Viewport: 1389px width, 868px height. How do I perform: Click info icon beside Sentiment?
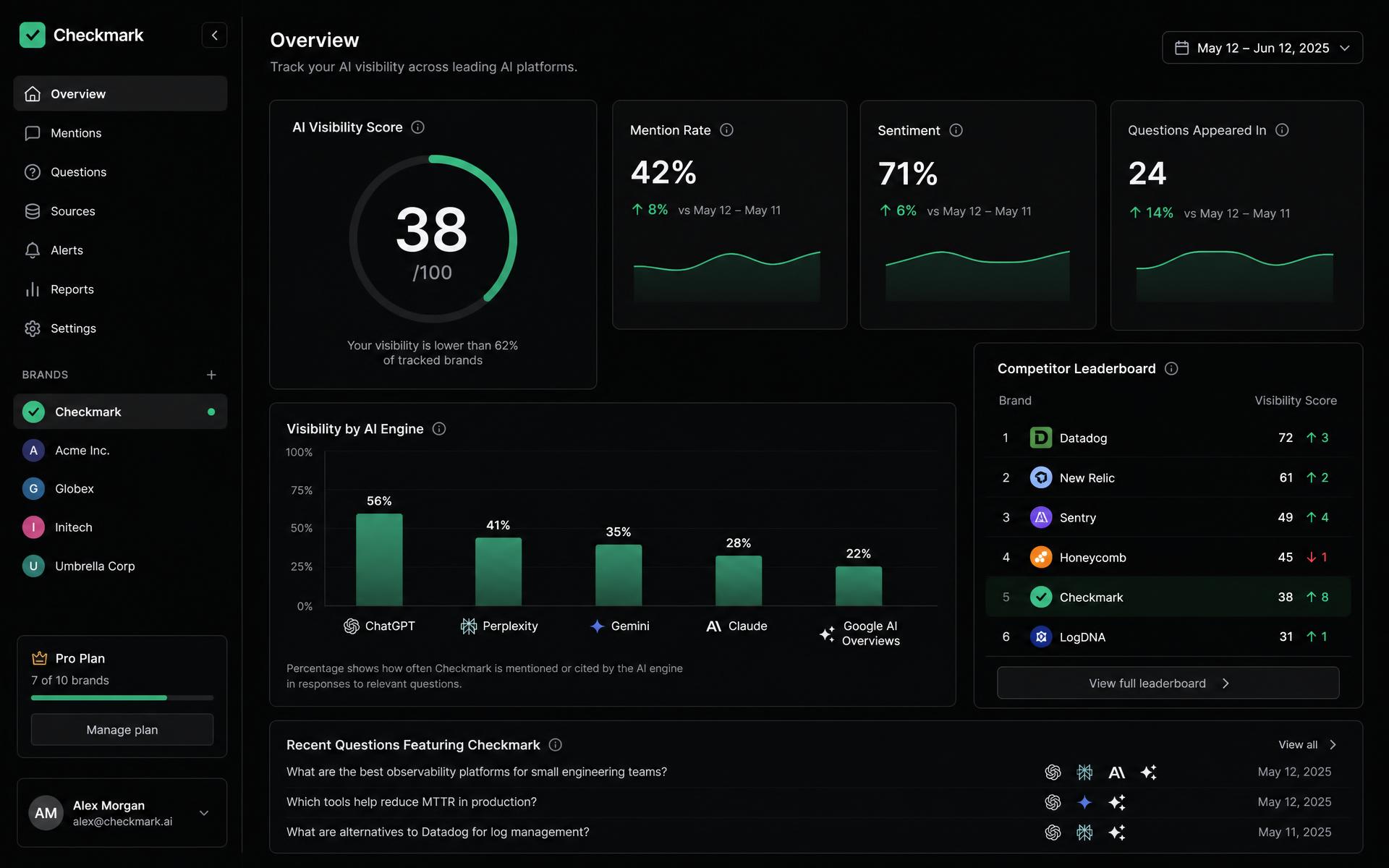point(956,130)
